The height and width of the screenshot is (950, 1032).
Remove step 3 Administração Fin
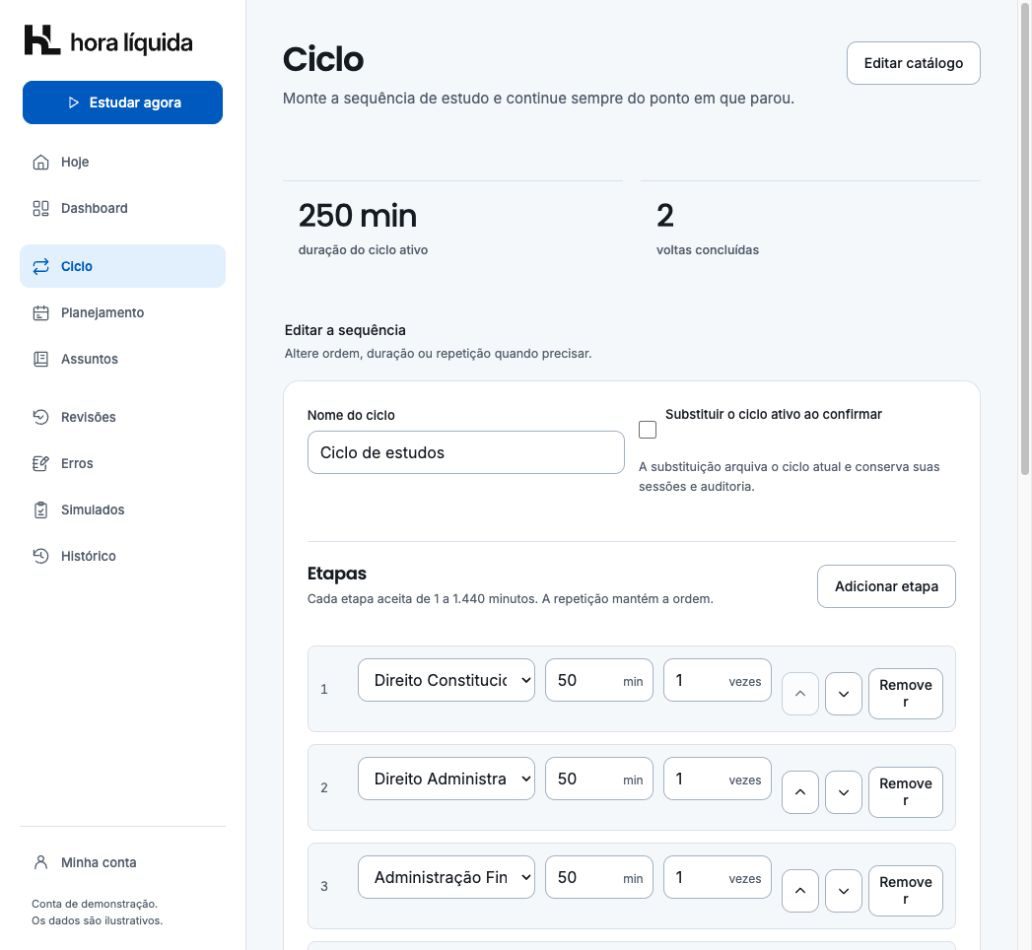(x=906, y=891)
